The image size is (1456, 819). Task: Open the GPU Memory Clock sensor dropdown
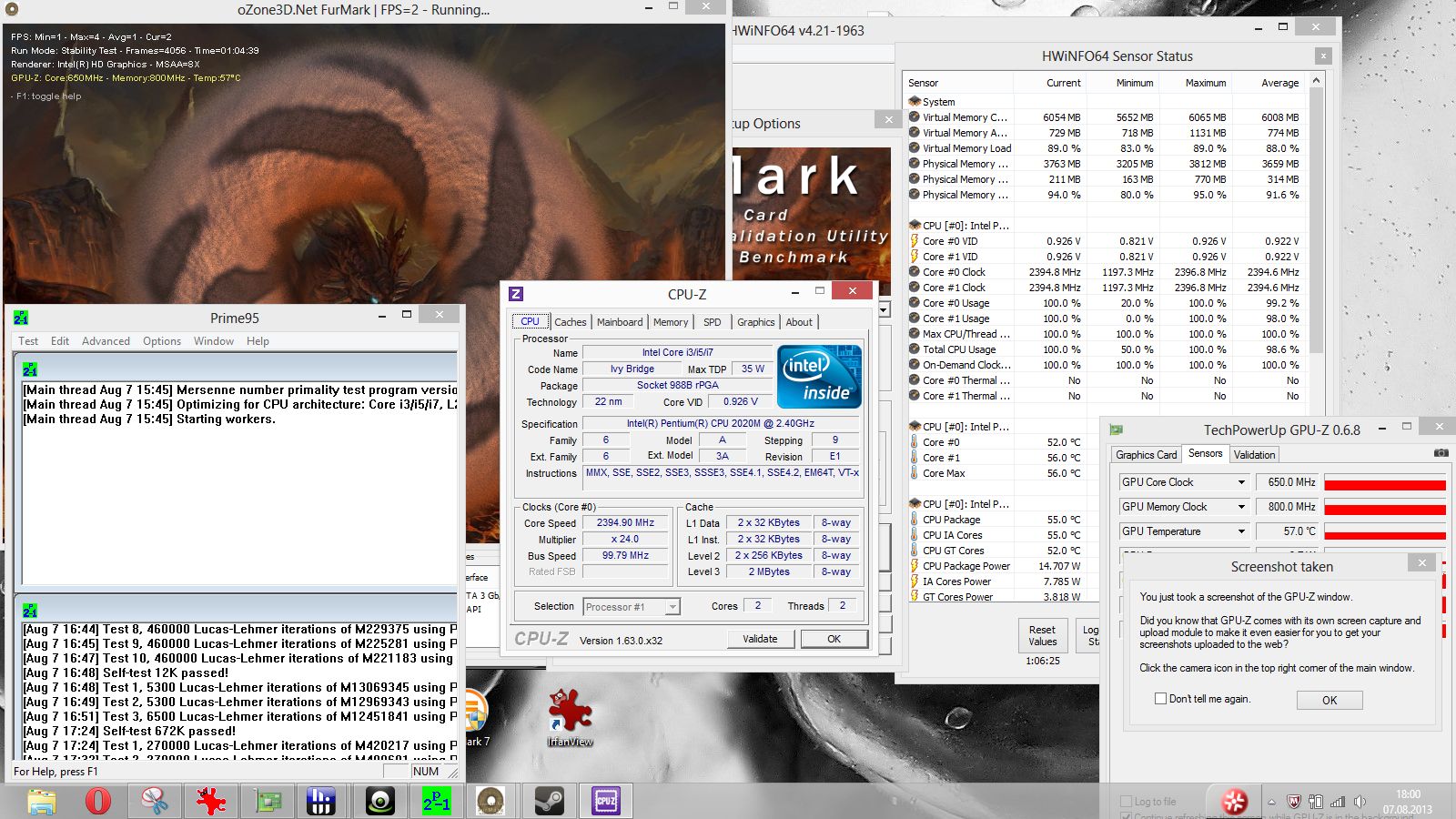tap(1241, 507)
